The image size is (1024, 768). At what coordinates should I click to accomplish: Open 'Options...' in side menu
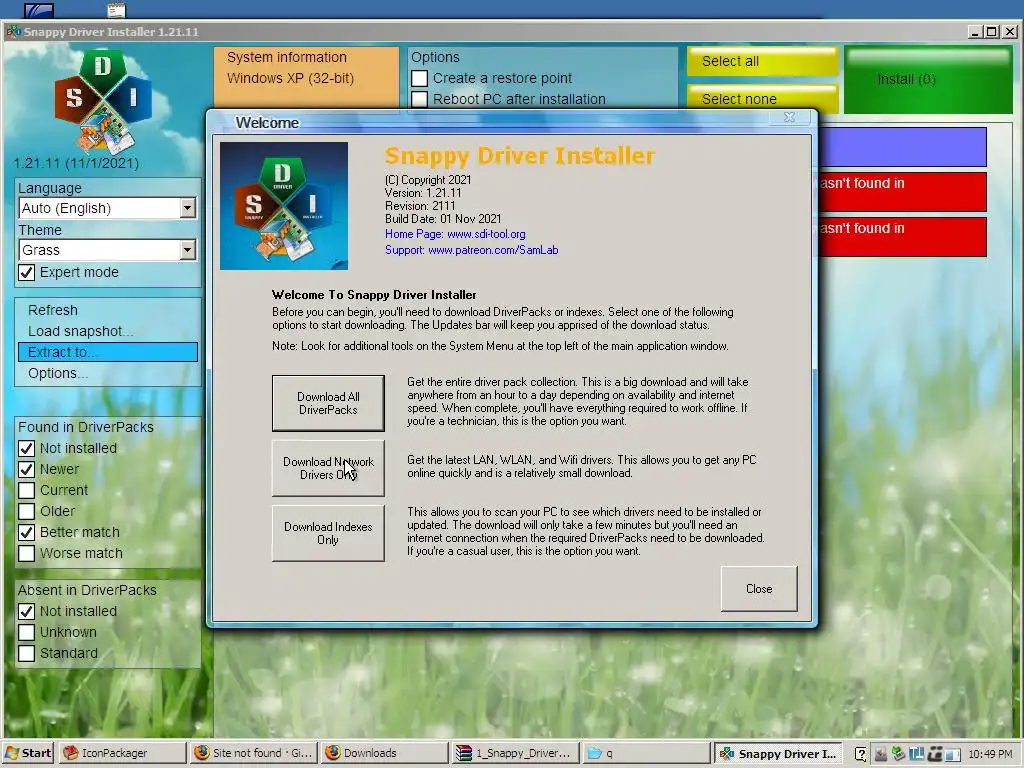[x=108, y=373]
